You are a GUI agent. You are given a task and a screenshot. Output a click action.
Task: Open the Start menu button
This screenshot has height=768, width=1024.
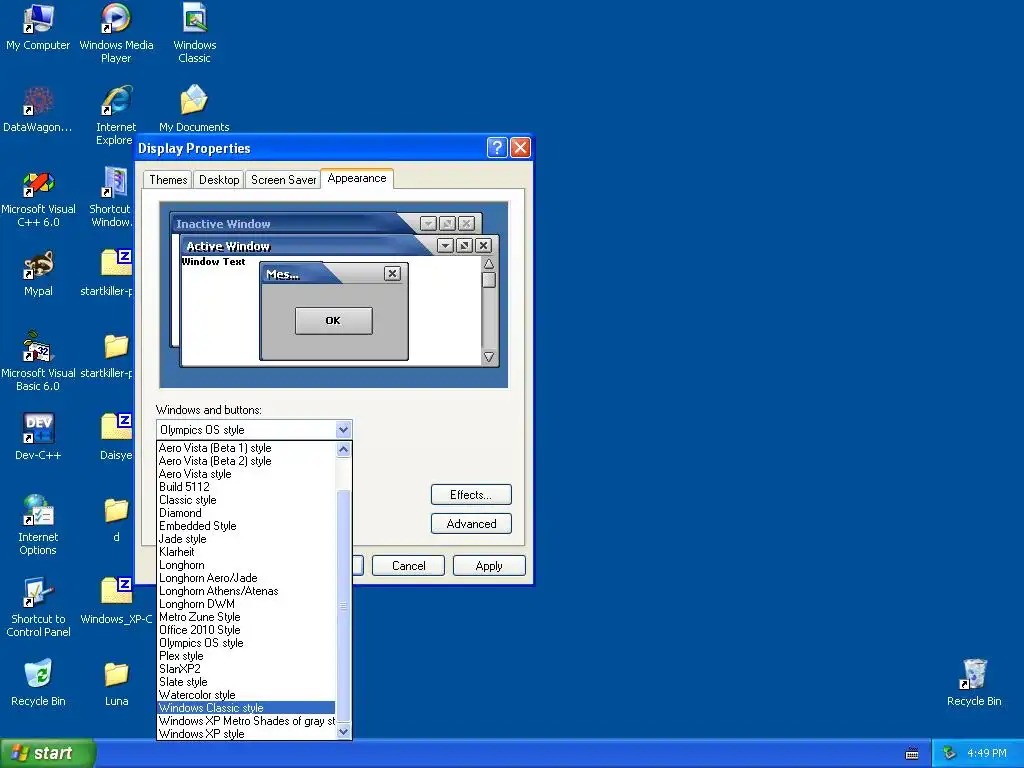pos(48,753)
